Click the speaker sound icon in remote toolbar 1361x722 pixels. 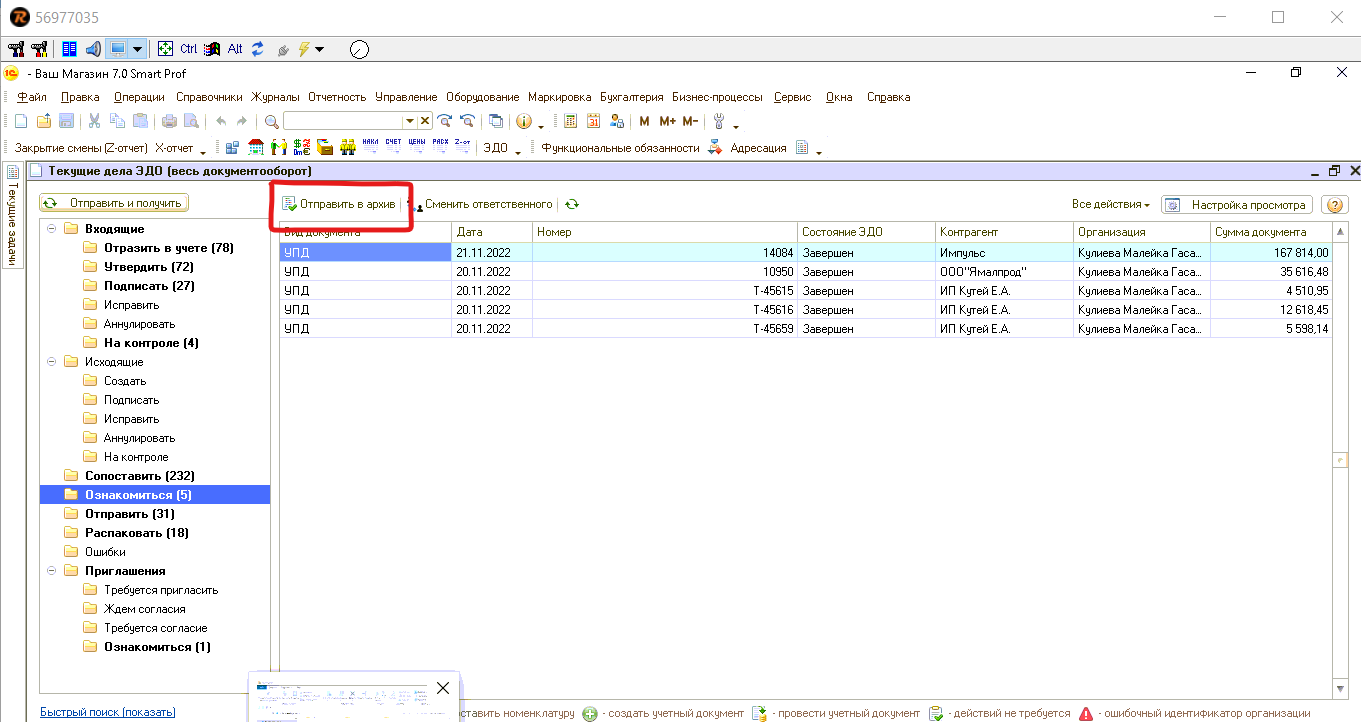tap(93, 48)
